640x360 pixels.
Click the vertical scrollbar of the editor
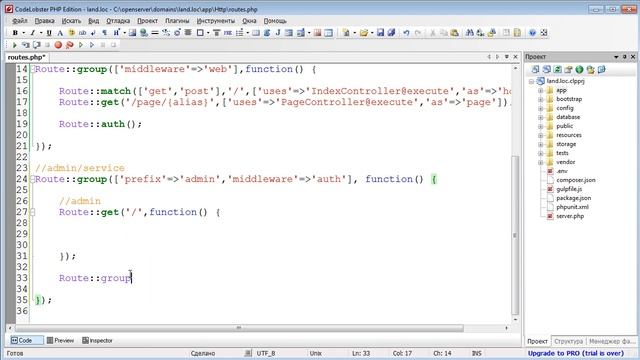(515, 235)
